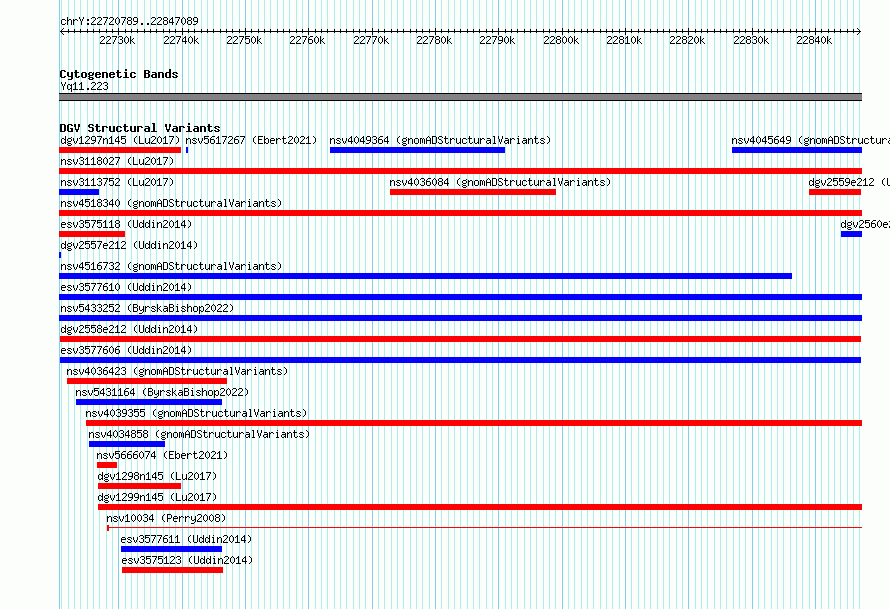Select nsv4034858 gnomAD variant label

click(199, 434)
